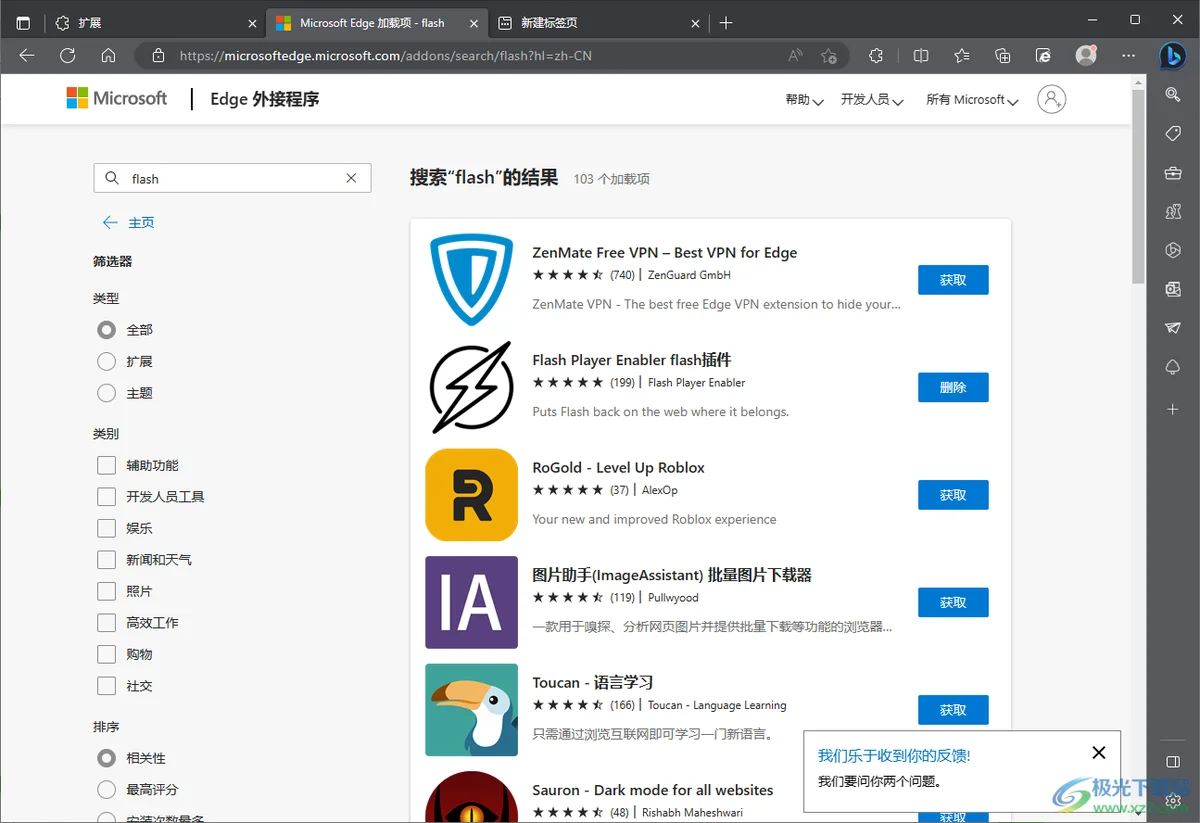This screenshot has height=823, width=1200.
Task: Sign in via the Microsoft account icon
Action: click(x=1052, y=99)
